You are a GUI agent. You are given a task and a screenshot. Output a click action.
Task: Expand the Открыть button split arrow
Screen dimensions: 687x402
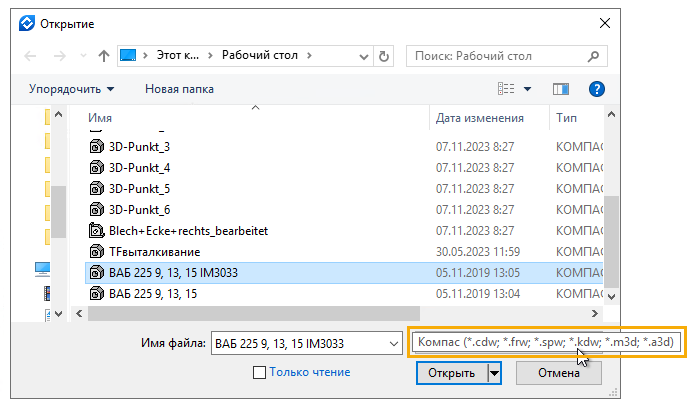(493, 373)
